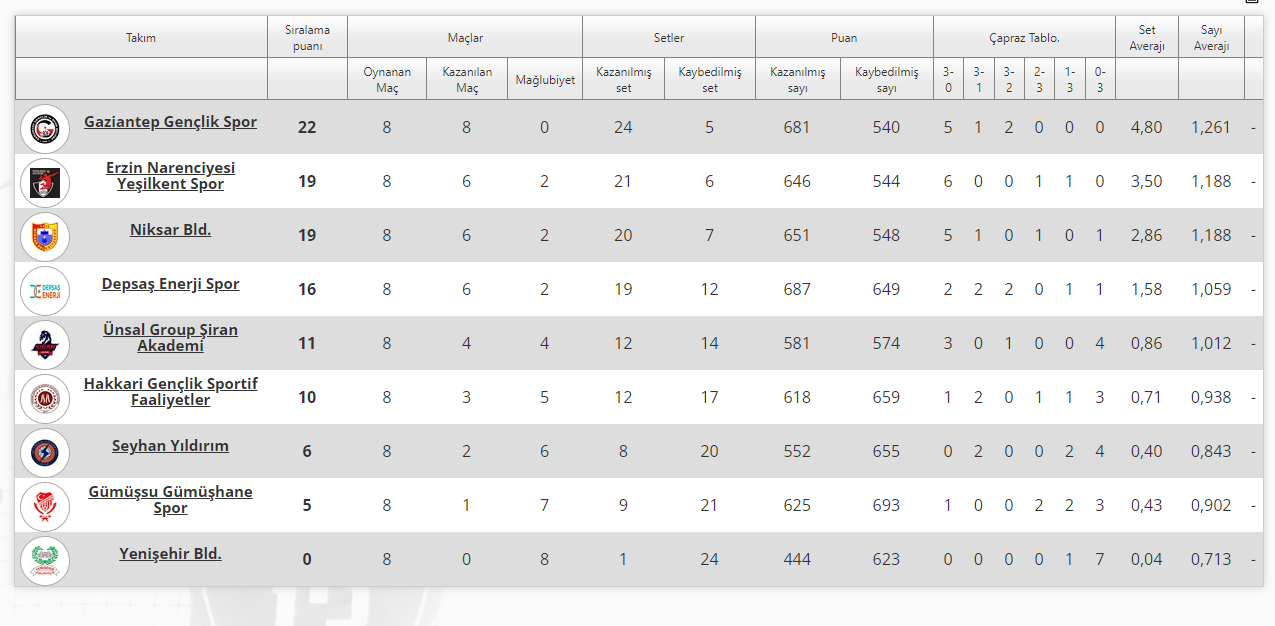This screenshot has width=1275, height=626.
Task: Click the Set Averajı column header
Action: tap(1146, 38)
